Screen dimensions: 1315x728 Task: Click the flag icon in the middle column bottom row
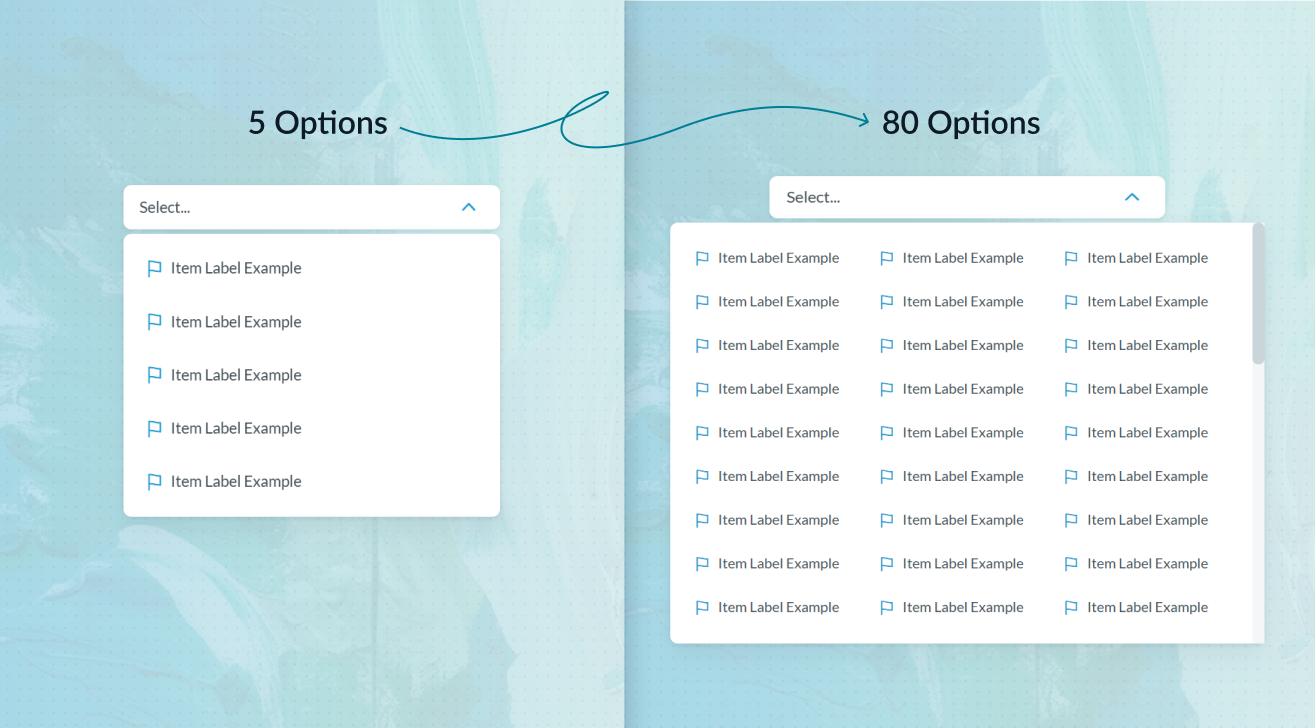click(887, 607)
